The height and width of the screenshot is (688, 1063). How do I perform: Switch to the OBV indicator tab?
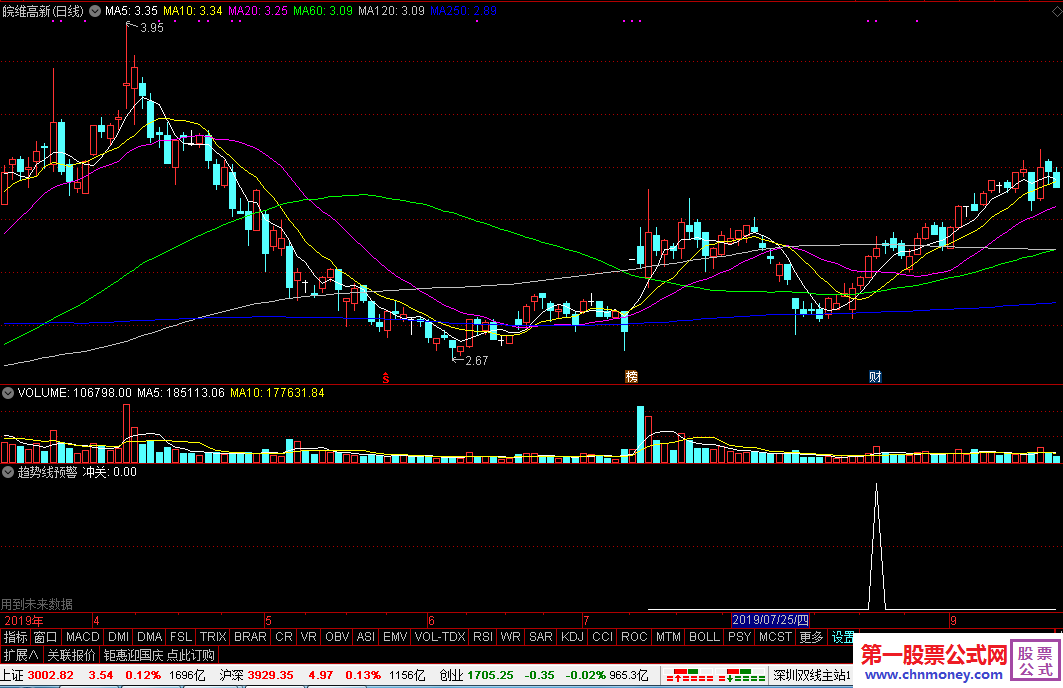pos(337,637)
